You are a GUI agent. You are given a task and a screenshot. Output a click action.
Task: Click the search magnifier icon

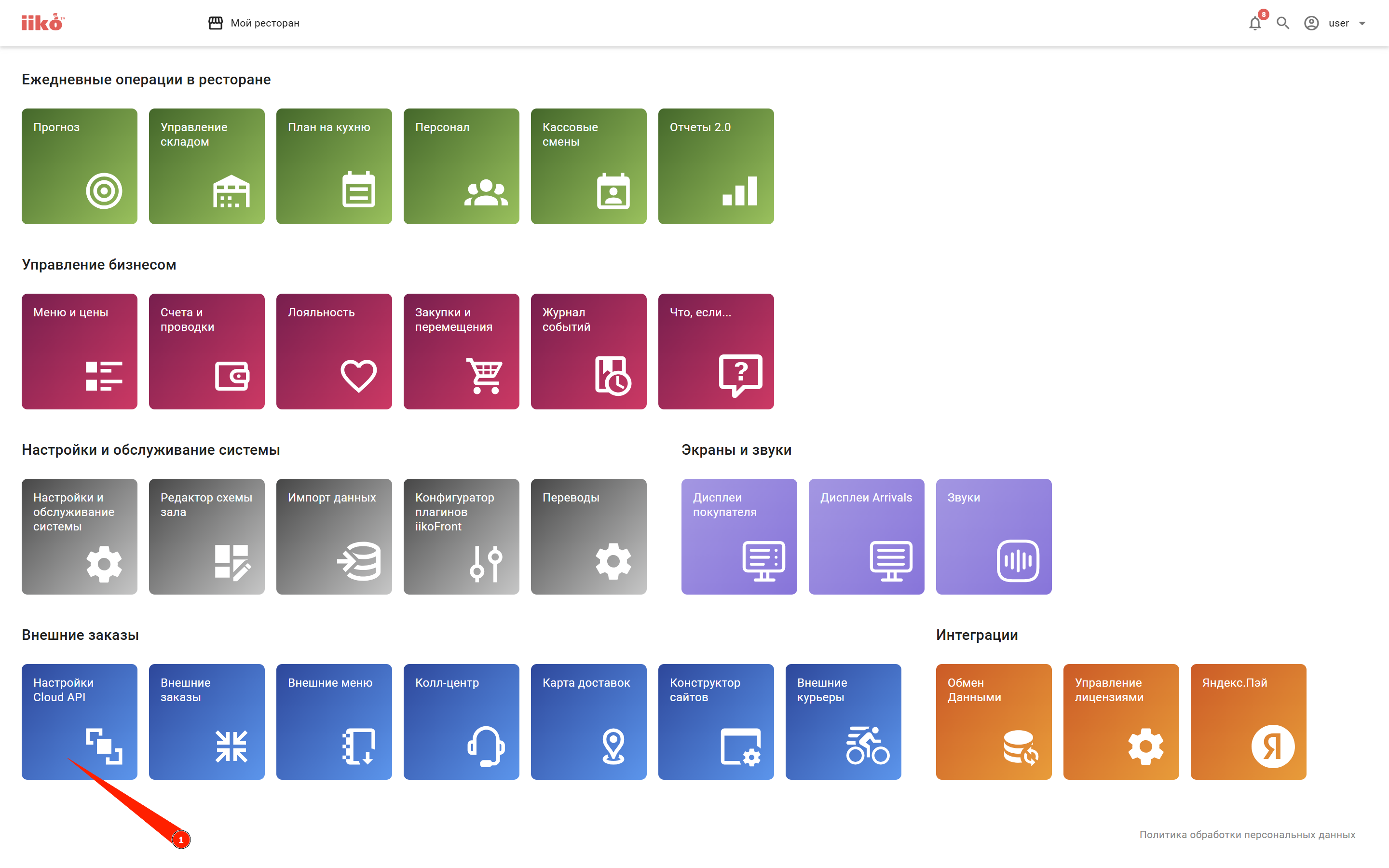coord(1283,23)
